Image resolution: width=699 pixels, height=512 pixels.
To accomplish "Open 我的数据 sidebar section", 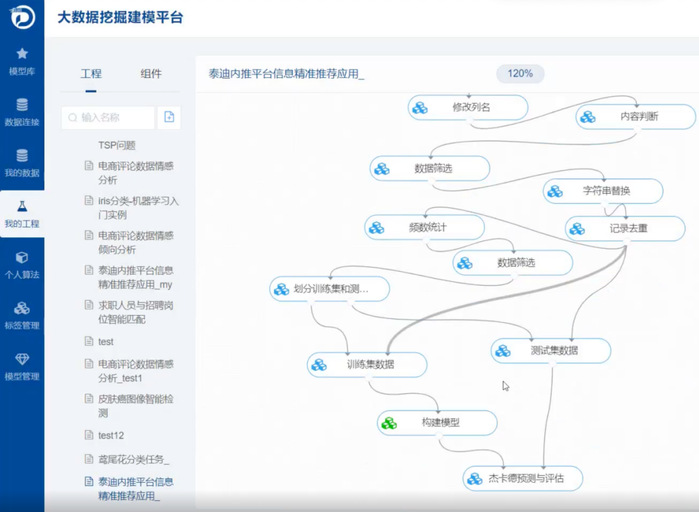I will point(22,162).
